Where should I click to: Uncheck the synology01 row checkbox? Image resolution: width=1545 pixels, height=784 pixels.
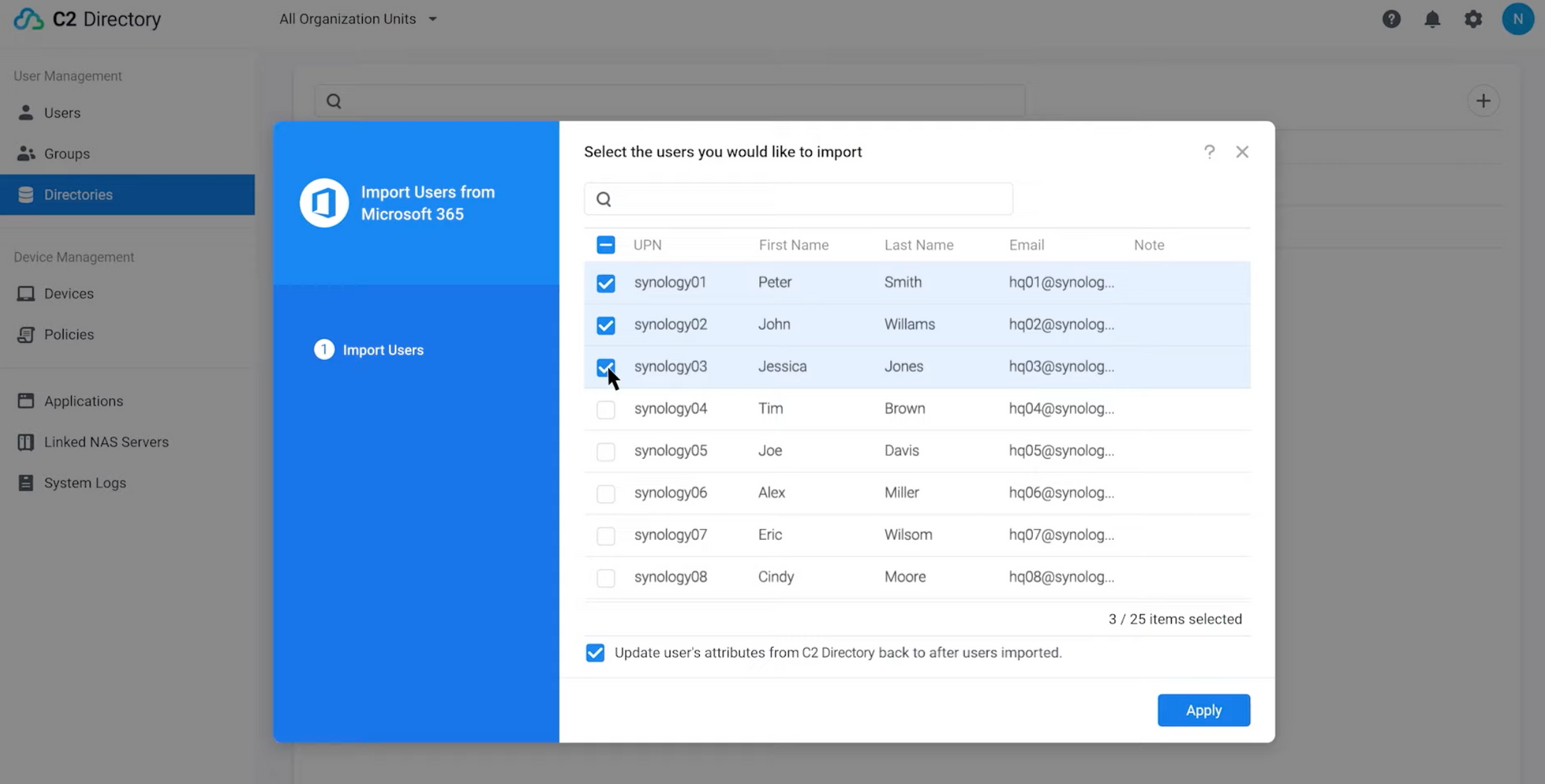tap(606, 283)
